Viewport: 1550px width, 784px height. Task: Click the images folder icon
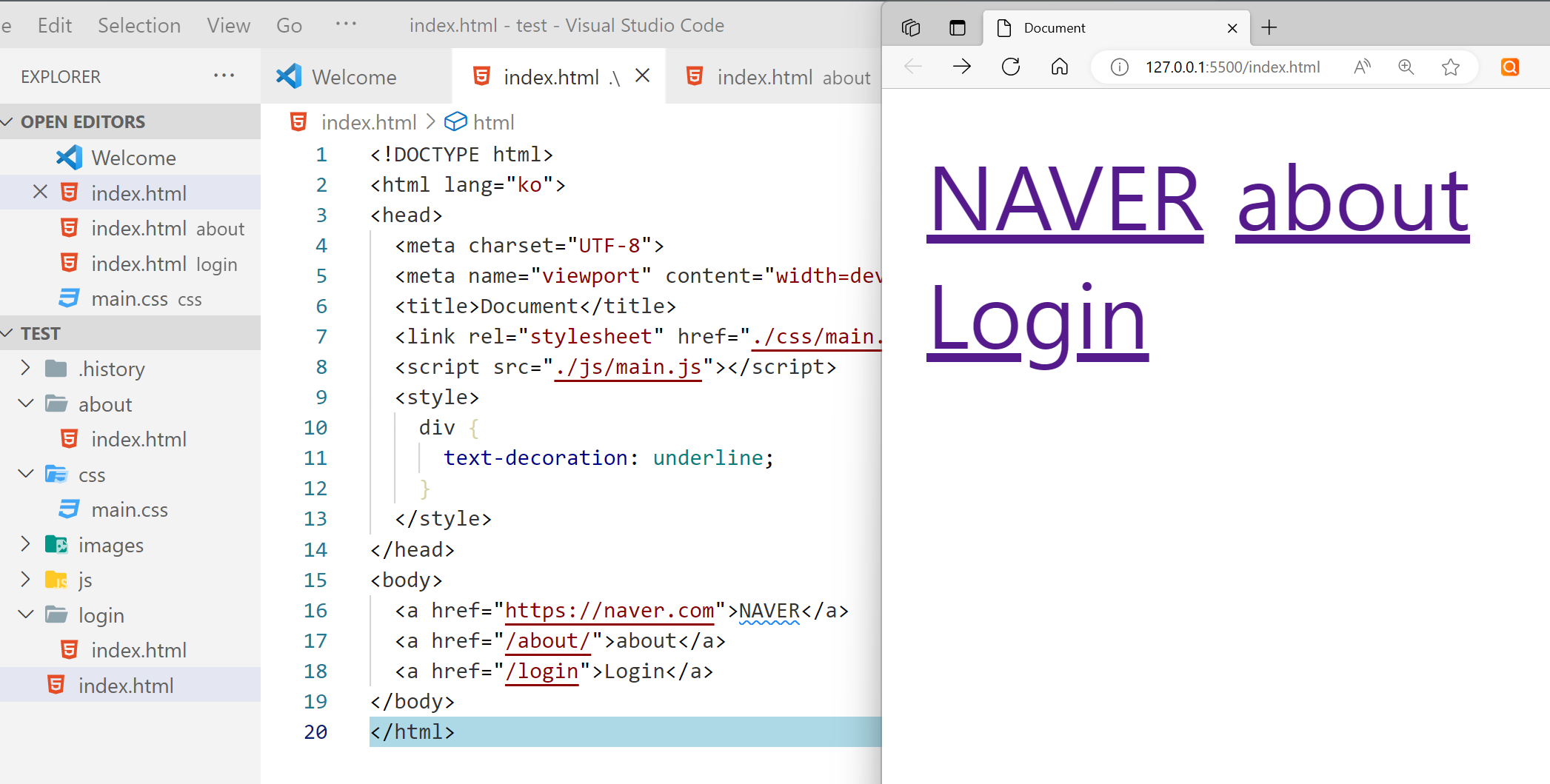pos(56,544)
